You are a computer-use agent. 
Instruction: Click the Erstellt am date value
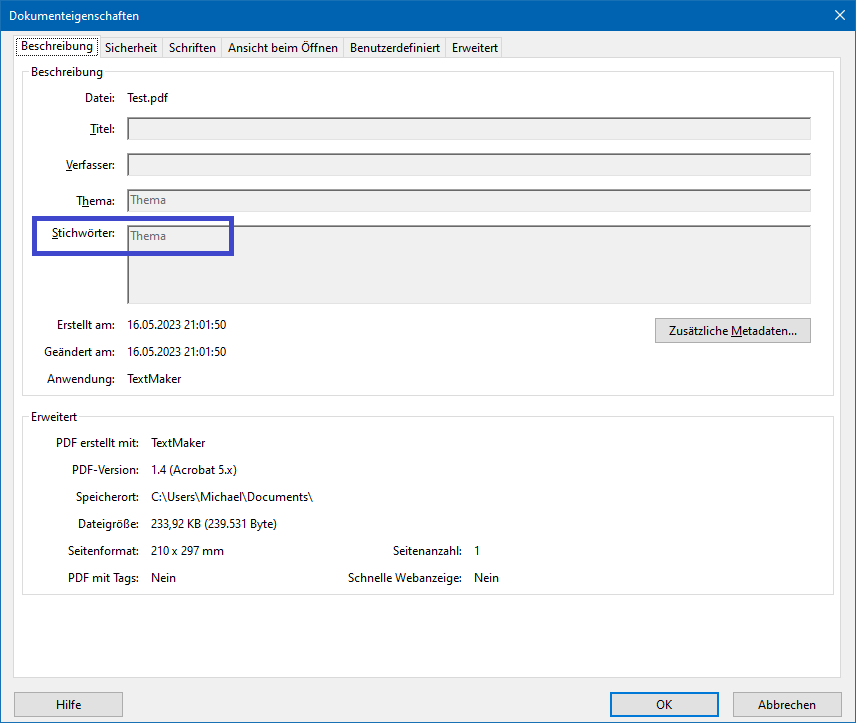coord(176,325)
